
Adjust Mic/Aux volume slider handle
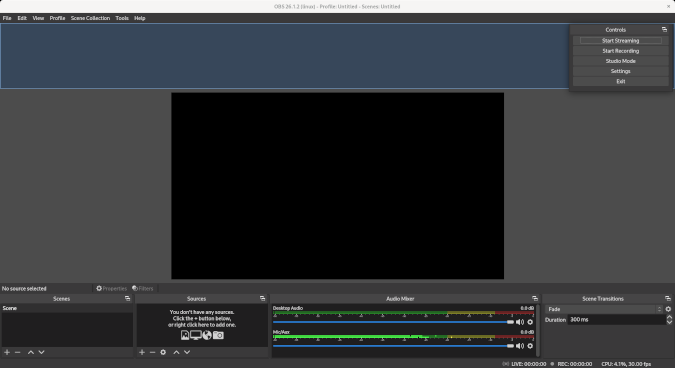point(510,346)
